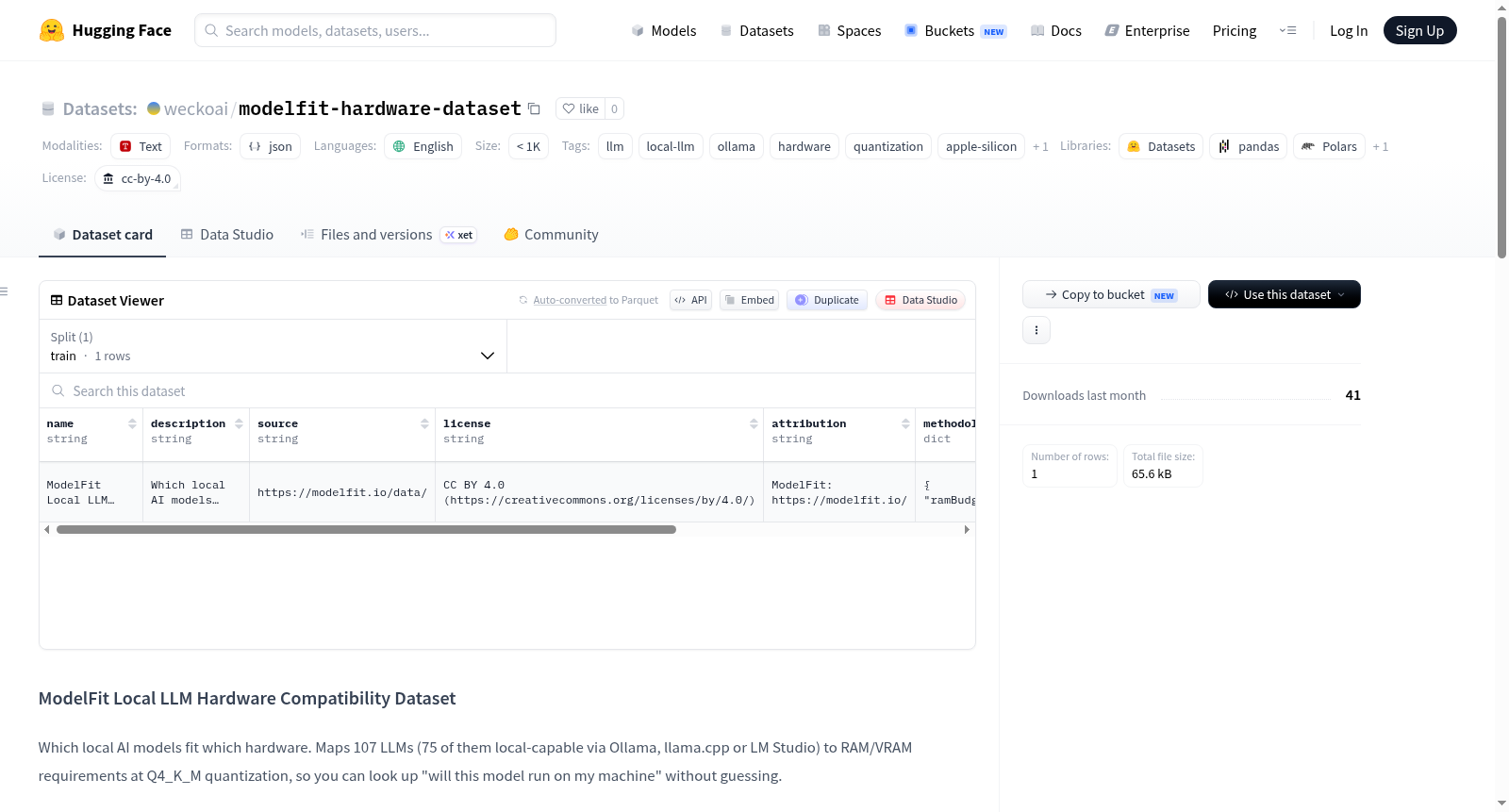Toggle the sidebar outline icon on the left edge
Image resolution: width=1509 pixels, height=812 pixels.
(4, 291)
